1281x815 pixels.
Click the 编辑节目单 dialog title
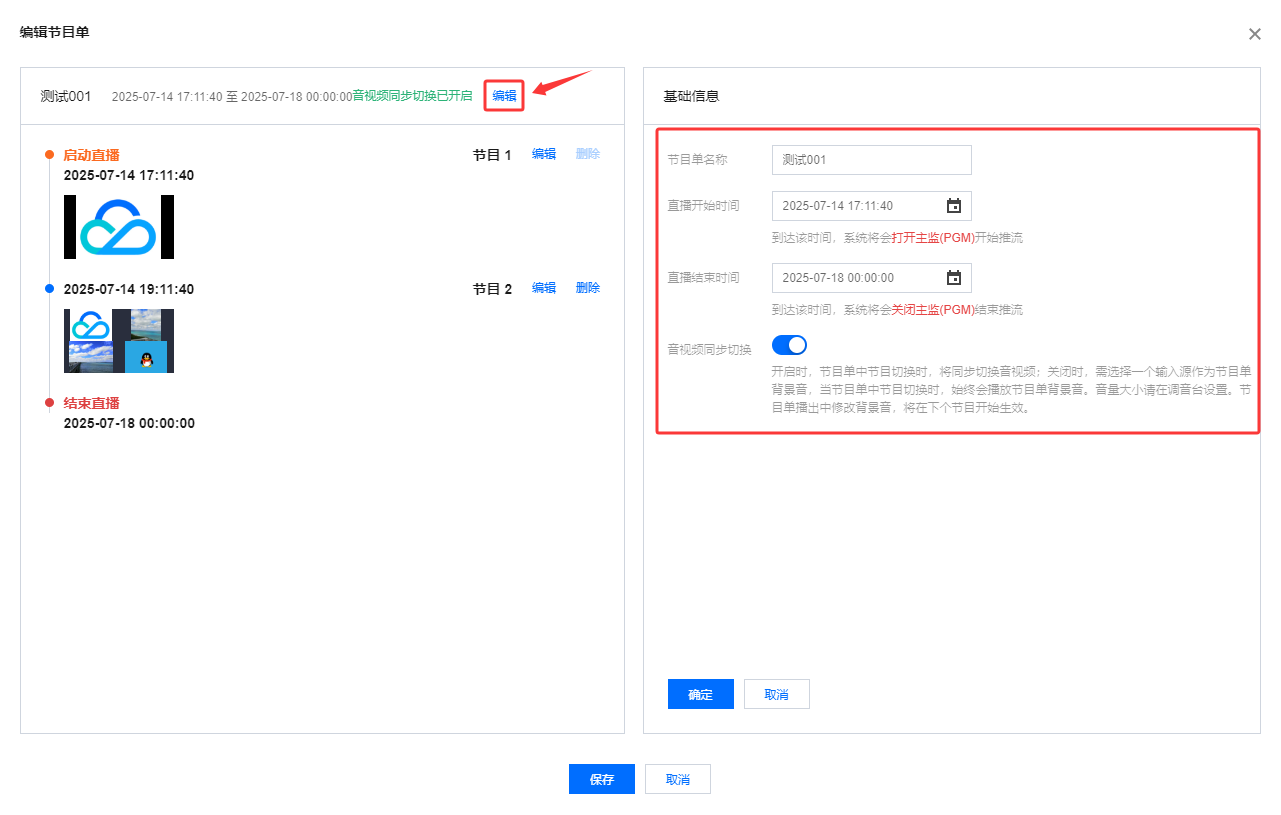click(55, 32)
